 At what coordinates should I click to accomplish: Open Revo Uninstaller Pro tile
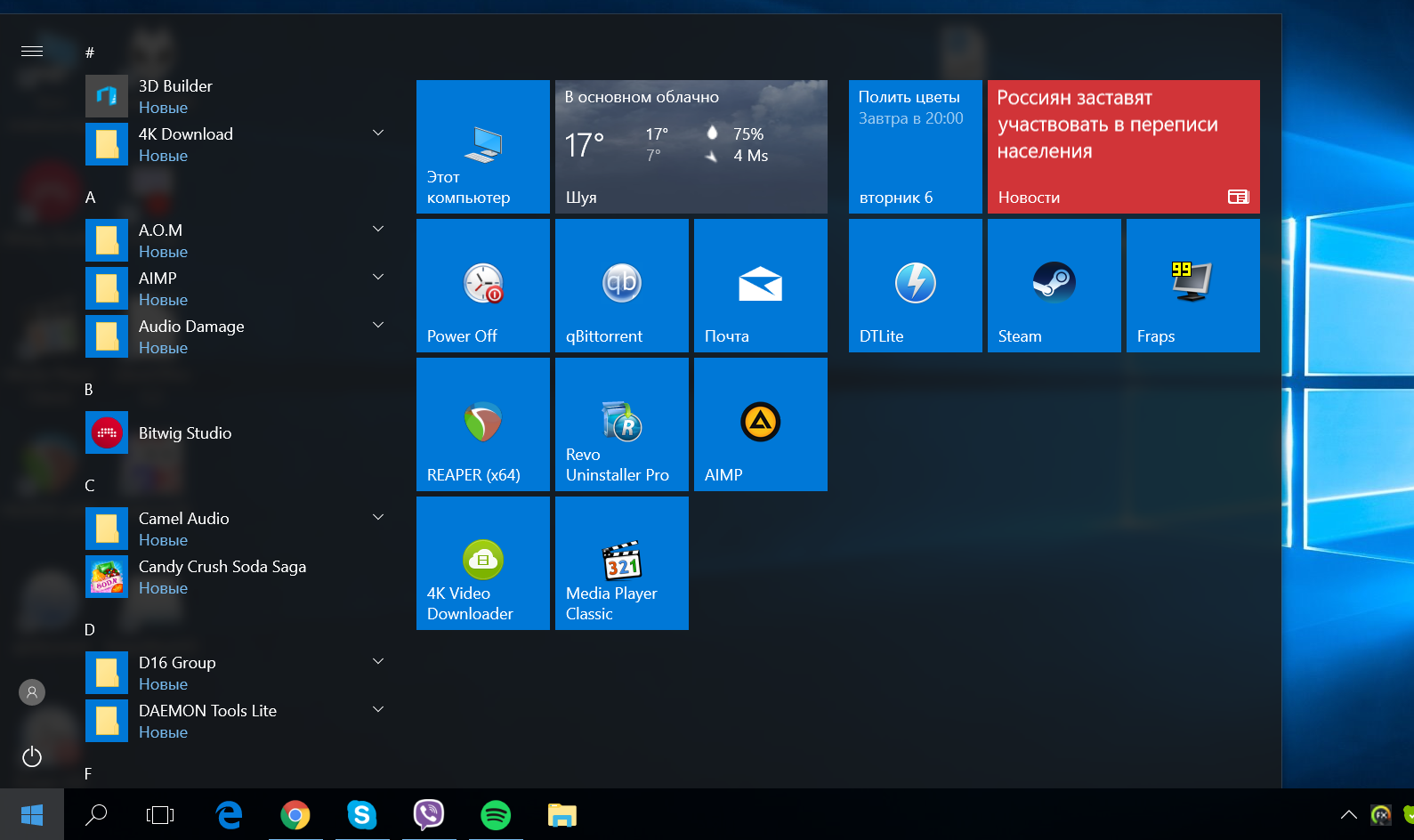click(621, 424)
